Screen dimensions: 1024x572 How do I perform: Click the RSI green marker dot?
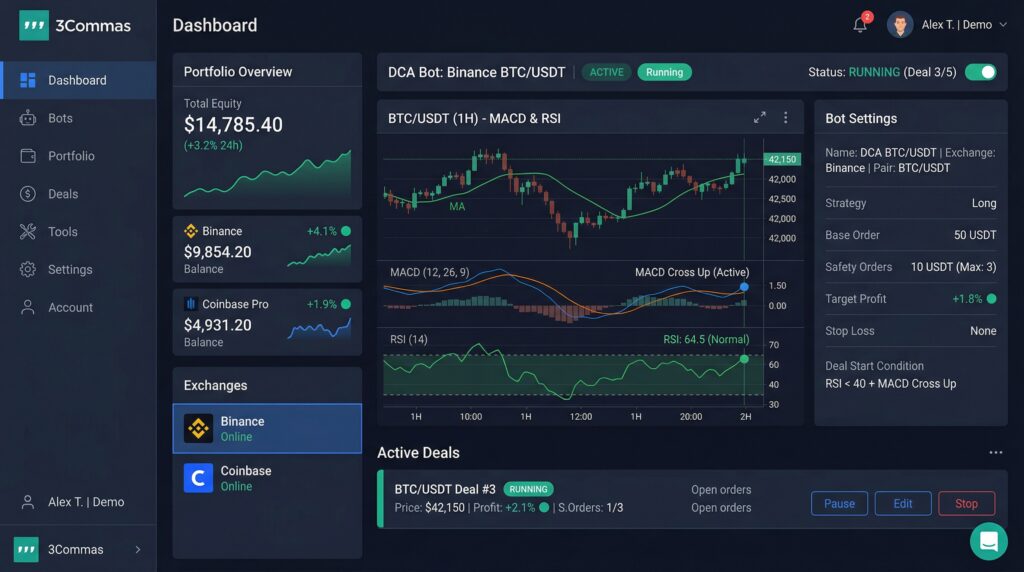[x=744, y=359]
